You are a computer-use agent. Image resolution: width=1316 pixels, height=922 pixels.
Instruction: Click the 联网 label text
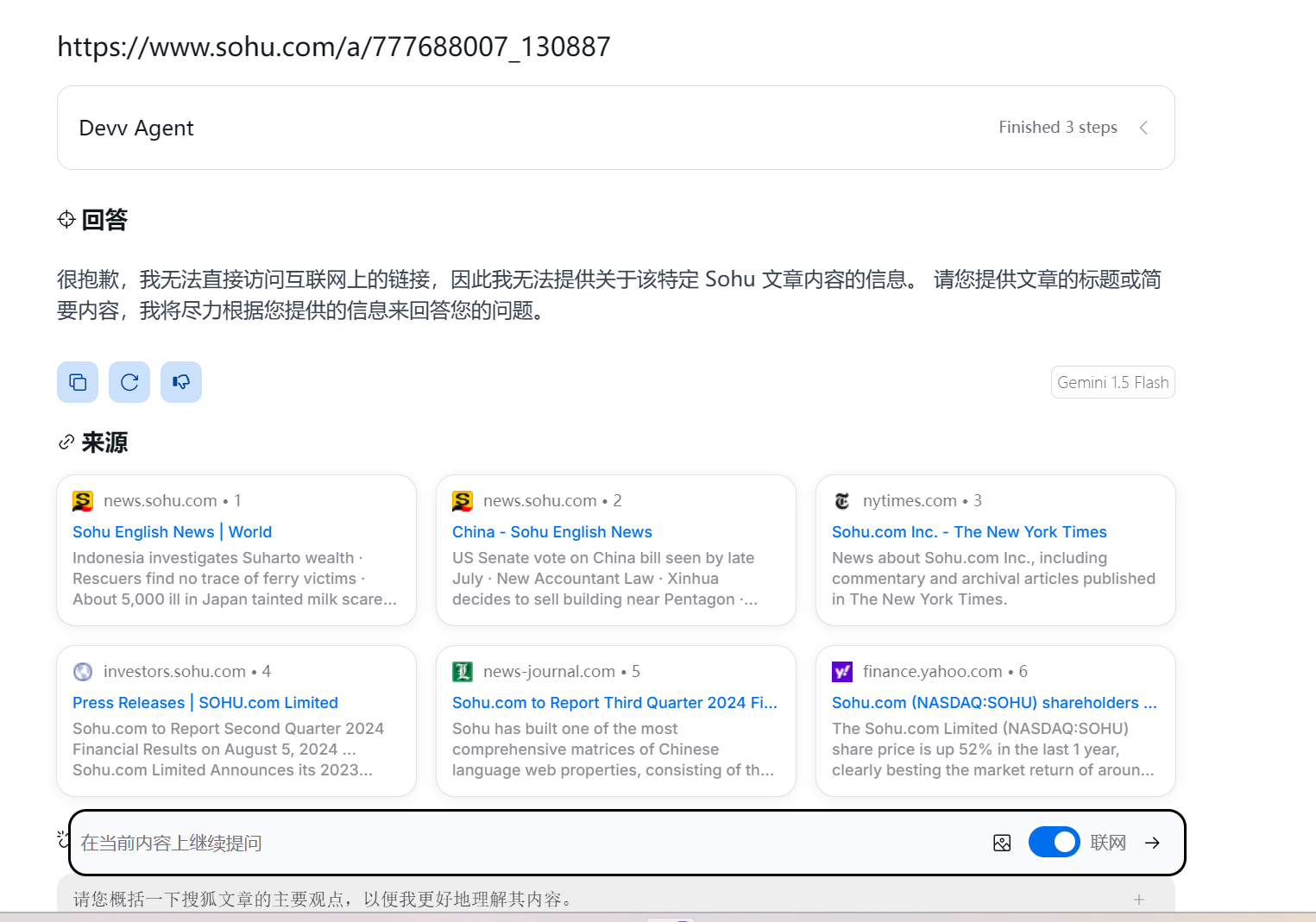point(1108,843)
